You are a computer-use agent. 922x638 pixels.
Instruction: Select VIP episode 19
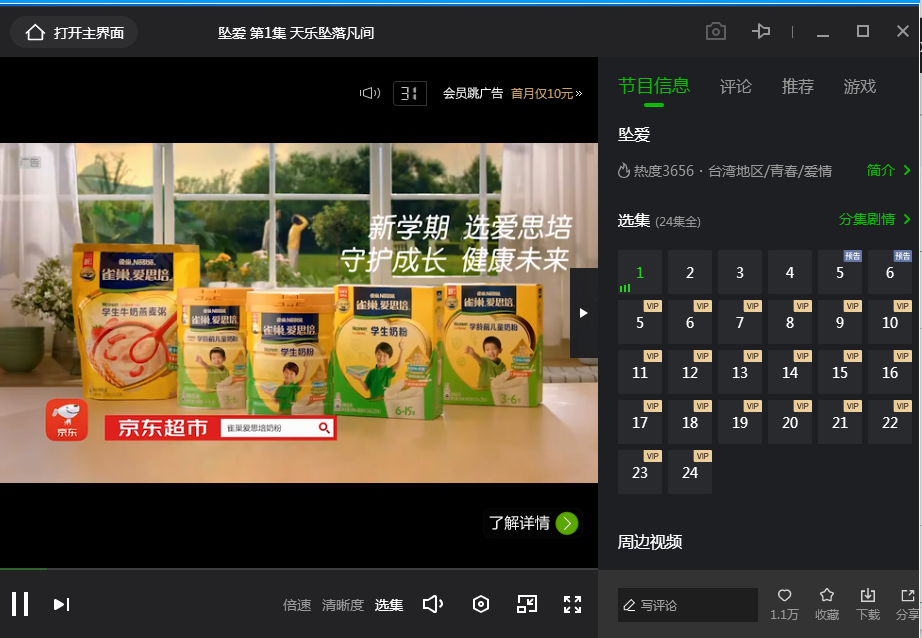[x=740, y=422]
